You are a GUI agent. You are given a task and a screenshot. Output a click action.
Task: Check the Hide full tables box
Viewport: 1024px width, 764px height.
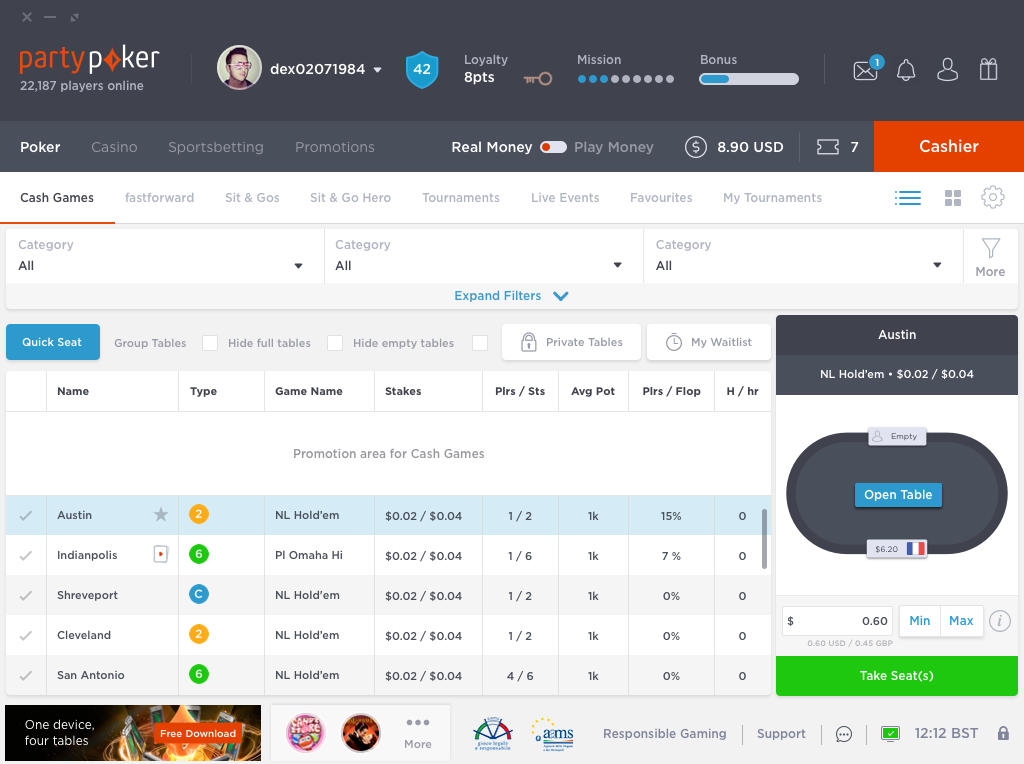click(x=335, y=343)
